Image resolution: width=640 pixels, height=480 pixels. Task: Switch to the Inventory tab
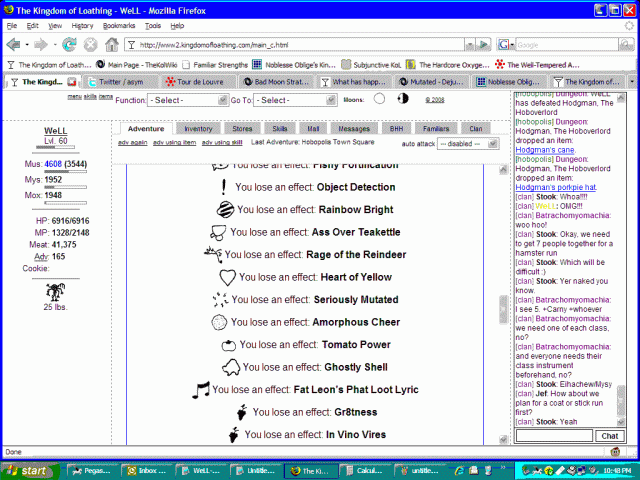(x=197, y=129)
